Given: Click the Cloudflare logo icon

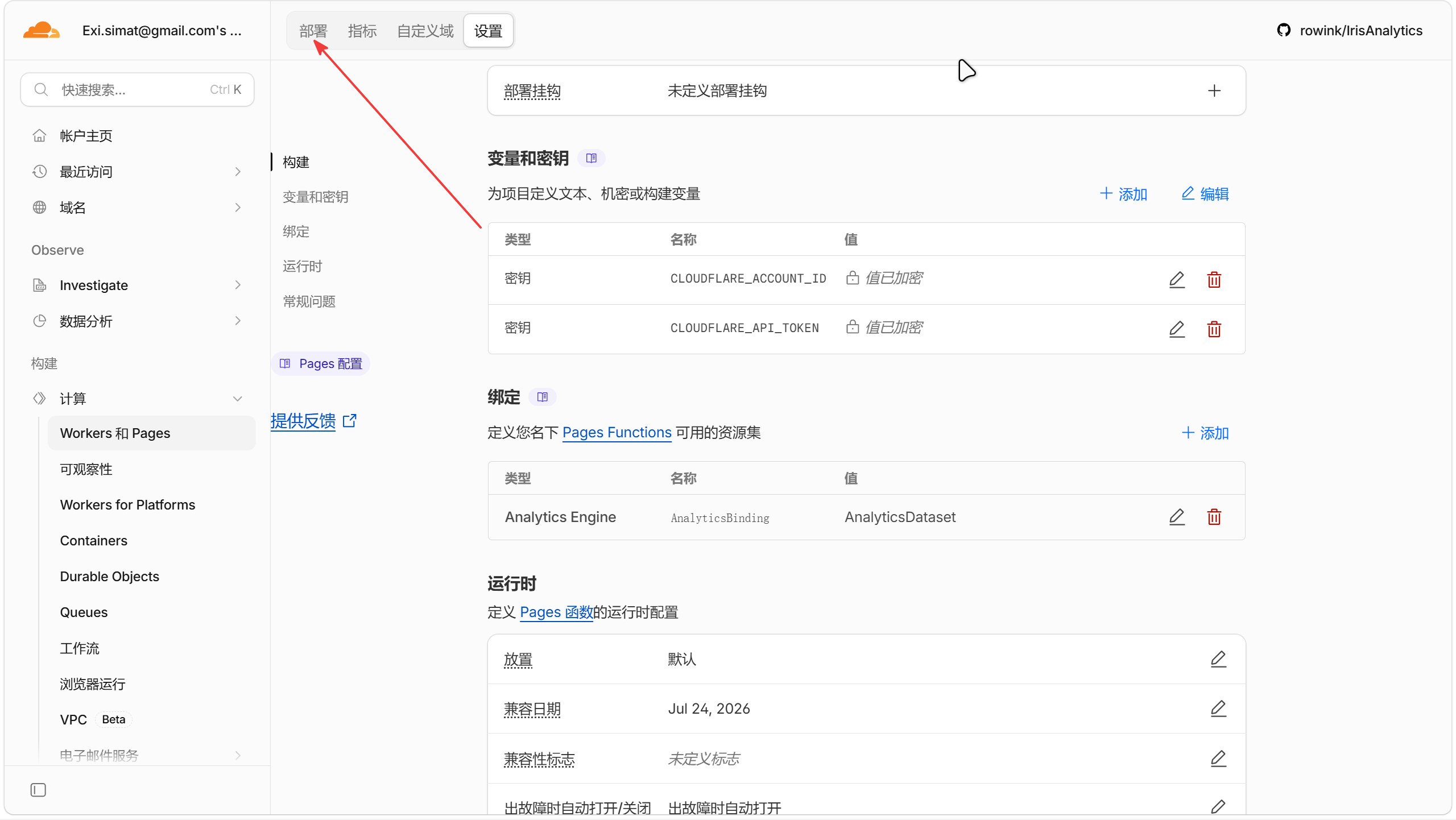Looking at the screenshot, I should [41, 30].
